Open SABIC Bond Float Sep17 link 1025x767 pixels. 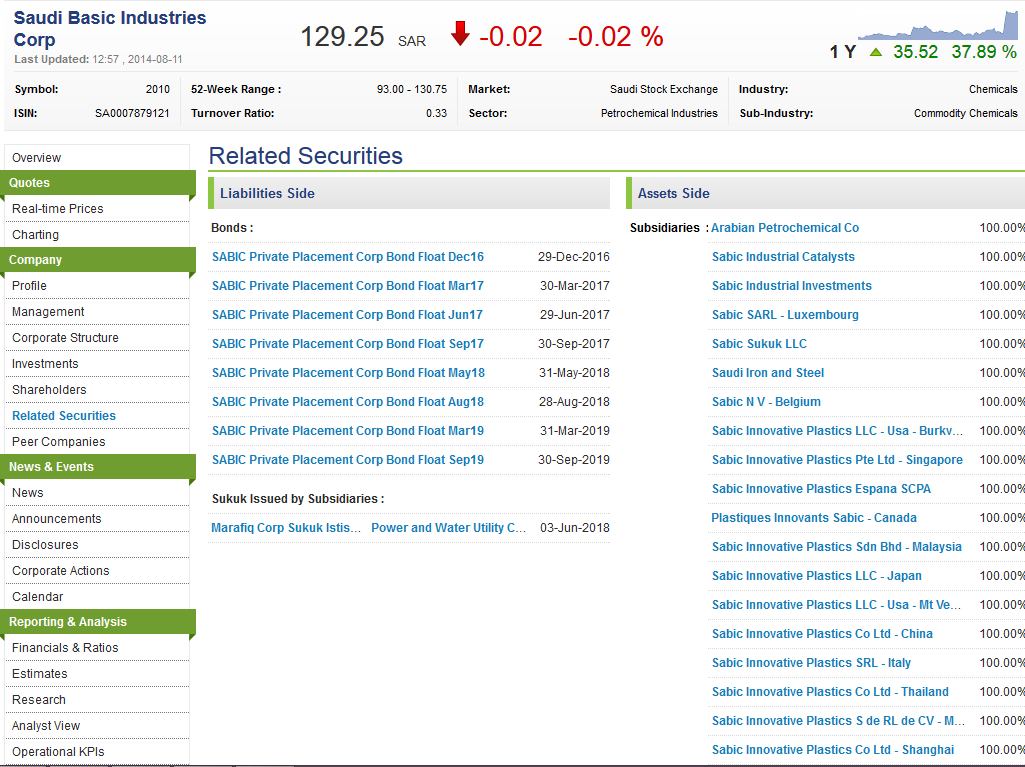point(348,344)
